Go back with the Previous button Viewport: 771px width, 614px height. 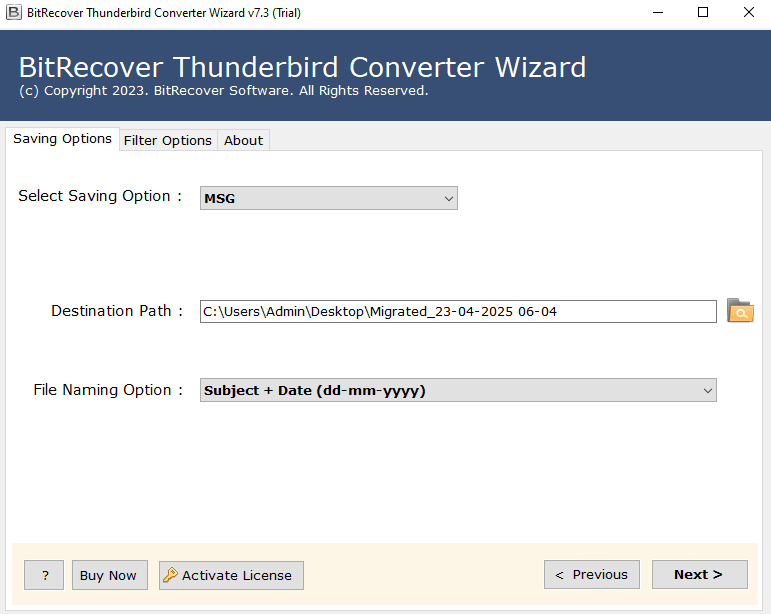(x=592, y=574)
